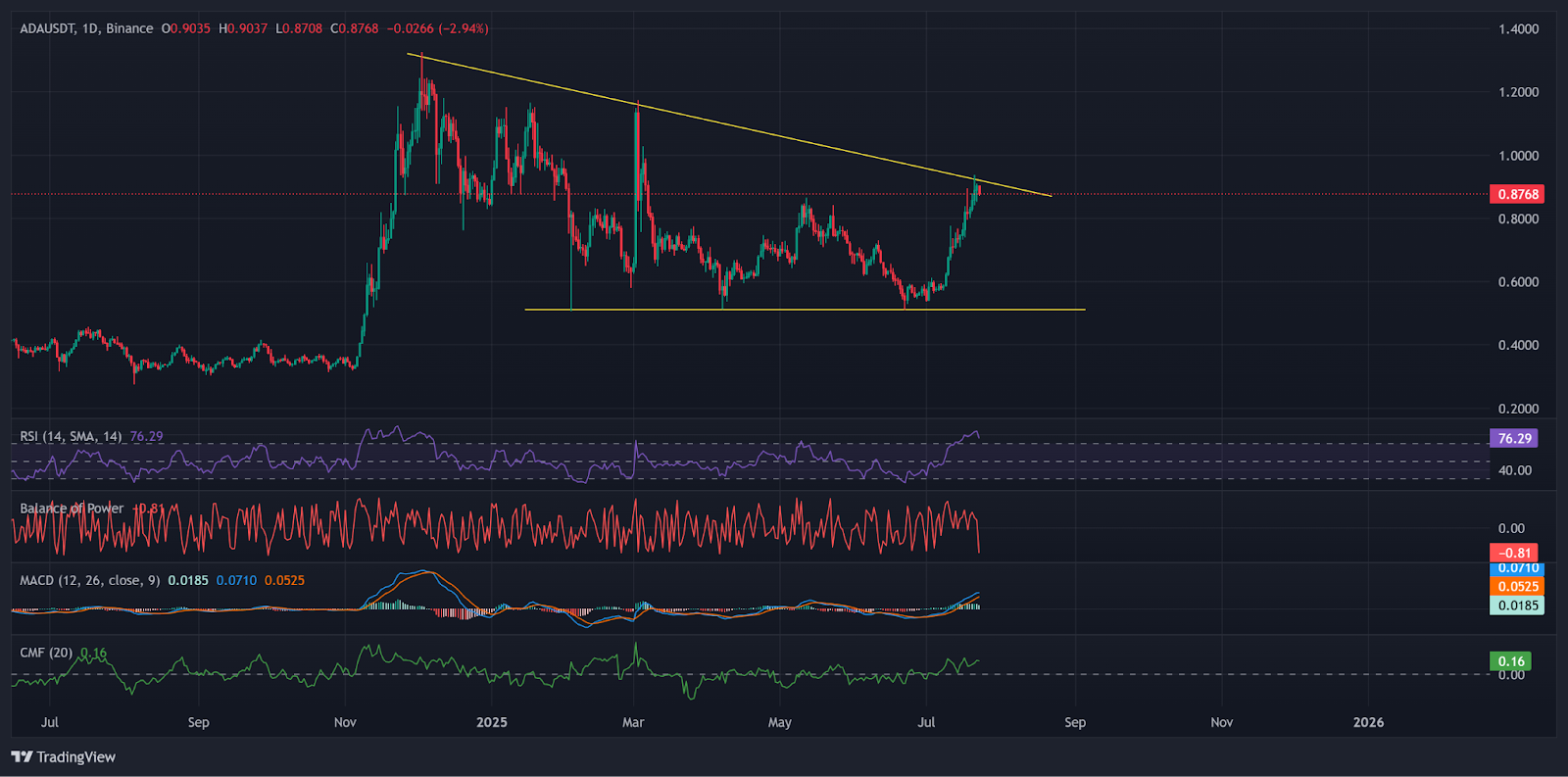The height and width of the screenshot is (777, 1568).
Task: Click the ADAUSDT, 1D, Binance symbol title
Action: tap(86, 28)
